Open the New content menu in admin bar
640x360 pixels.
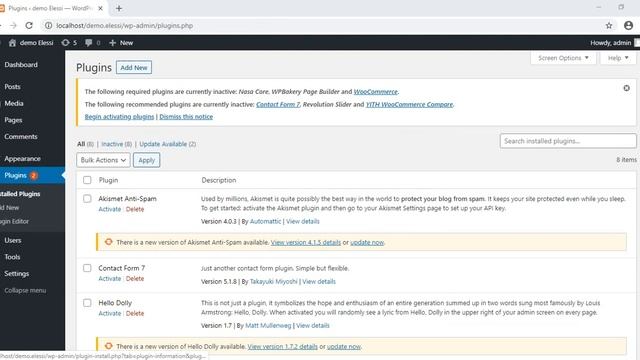pyautogui.click(x=121, y=42)
